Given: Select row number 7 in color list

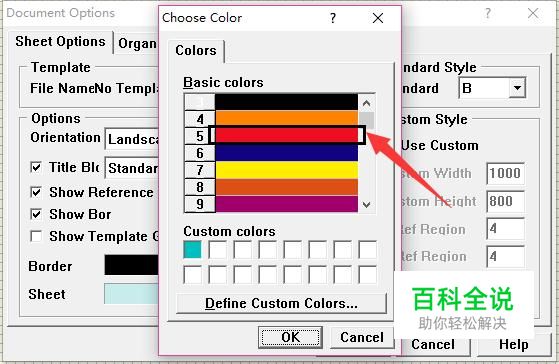Looking at the screenshot, I should pyautogui.click(x=200, y=170).
